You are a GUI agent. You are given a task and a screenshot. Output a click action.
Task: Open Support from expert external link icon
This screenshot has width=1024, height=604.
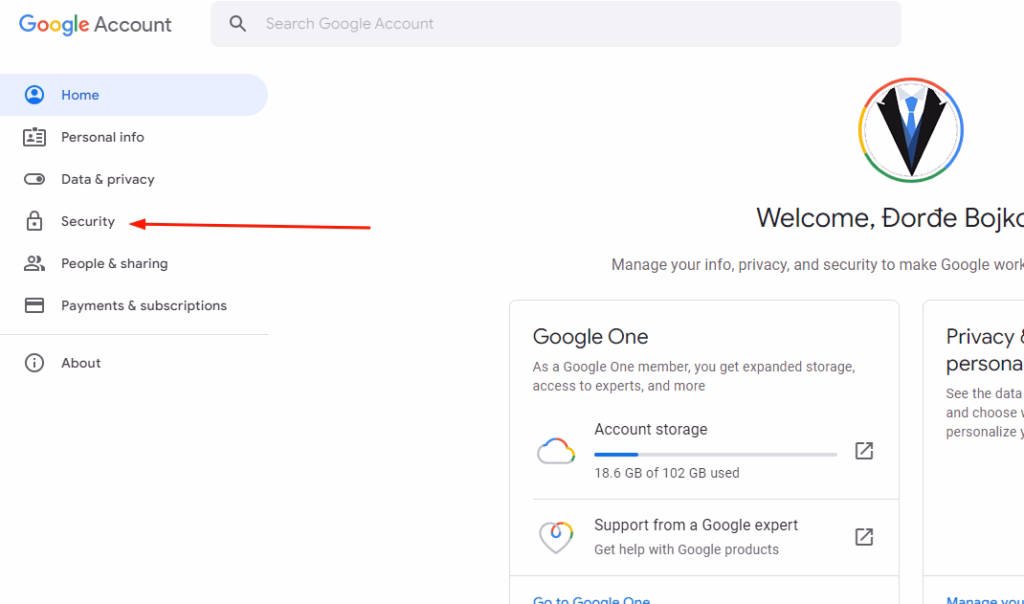pyautogui.click(x=864, y=537)
